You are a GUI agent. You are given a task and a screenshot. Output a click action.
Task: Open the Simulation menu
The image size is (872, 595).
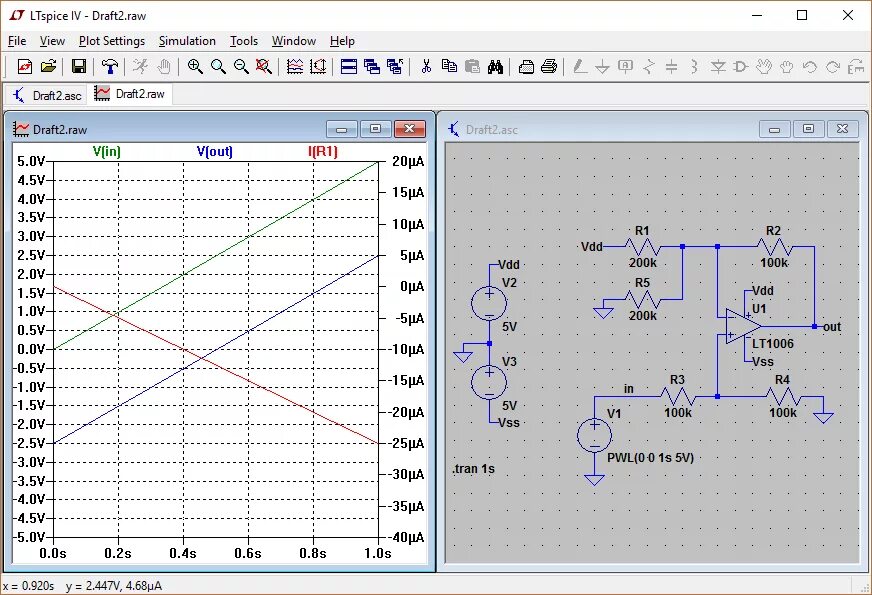pos(187,41)
